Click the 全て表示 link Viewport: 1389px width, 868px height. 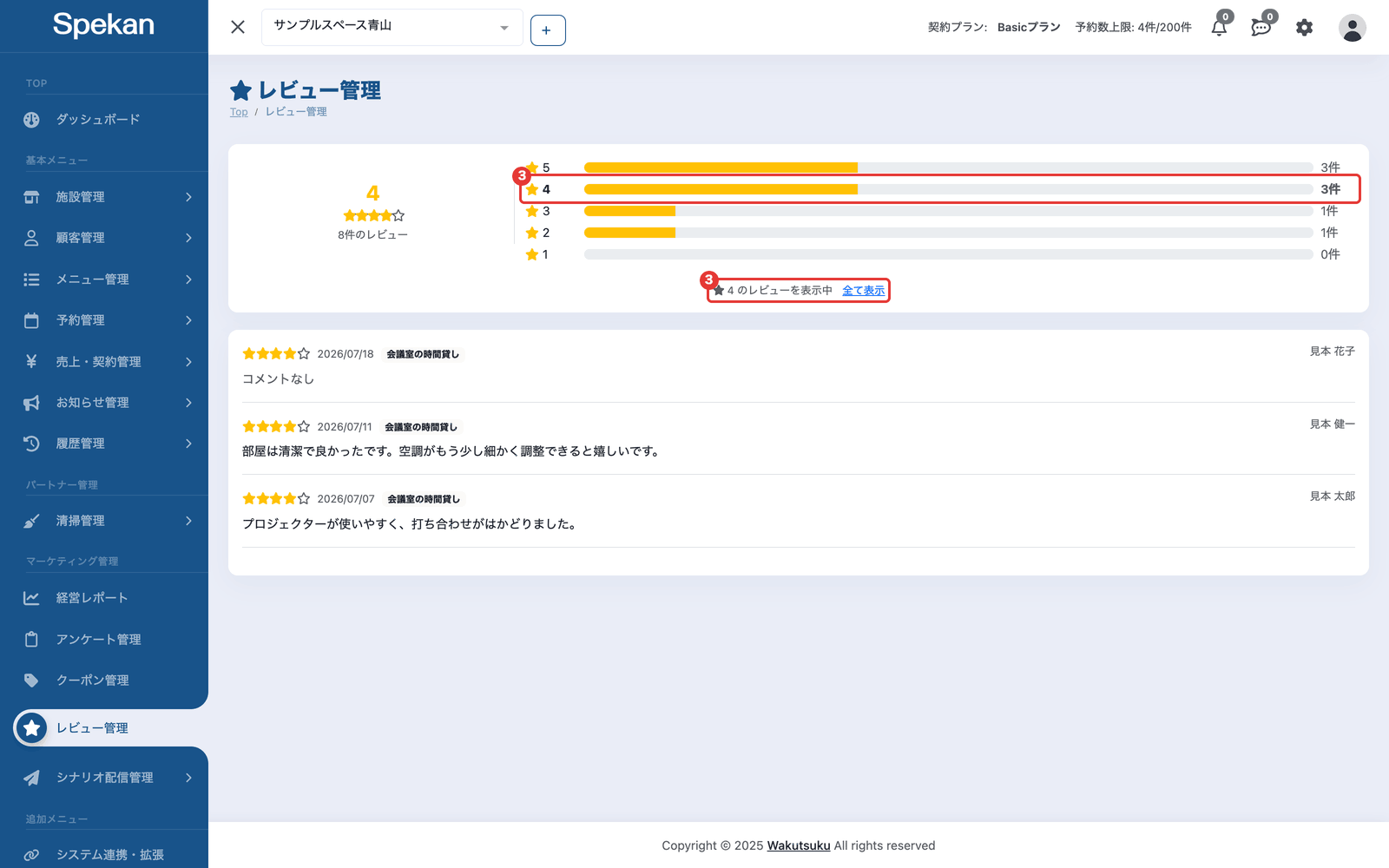pos(864,291)
